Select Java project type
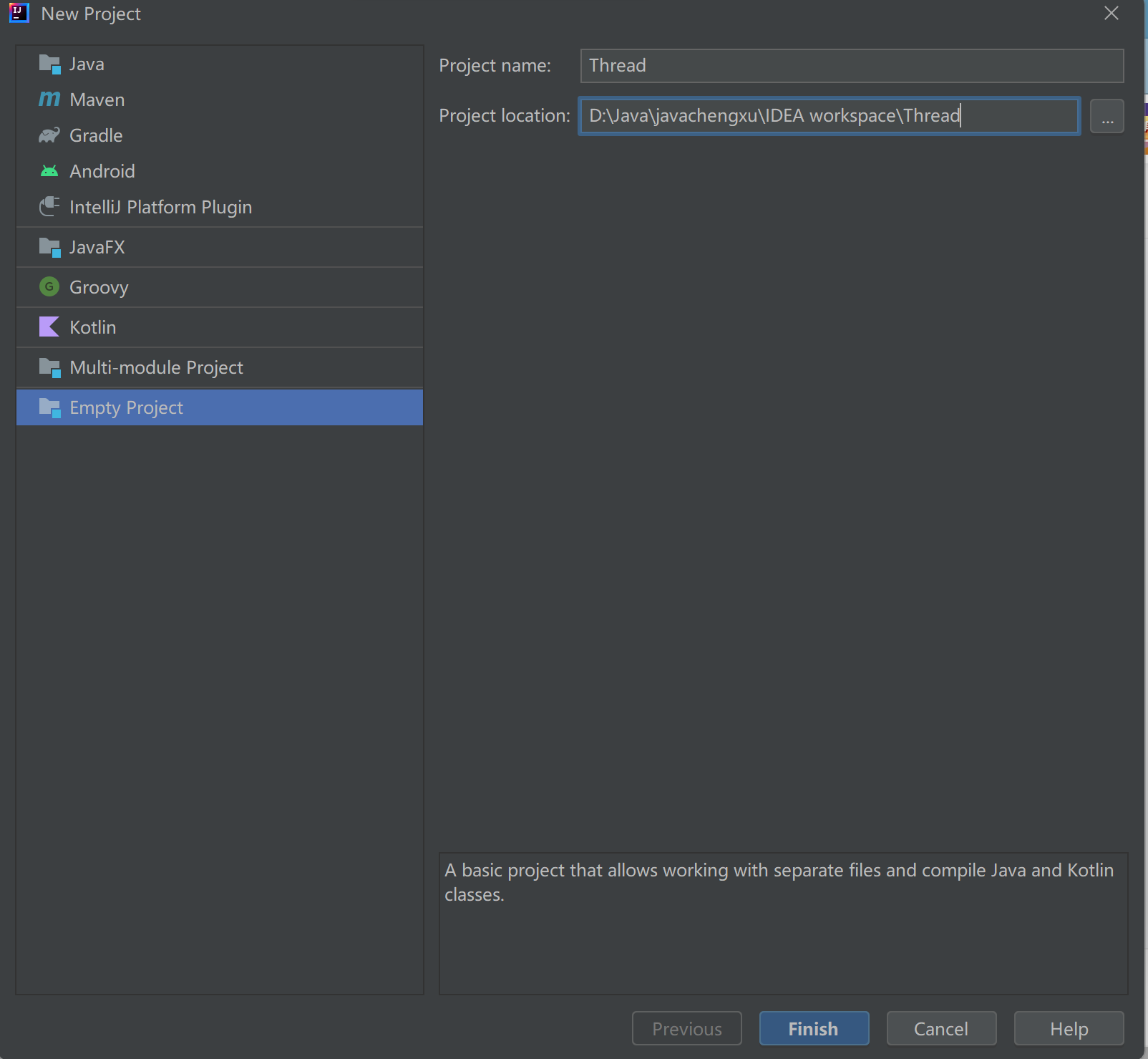The image size is (1148, 1059). [220, 64]
